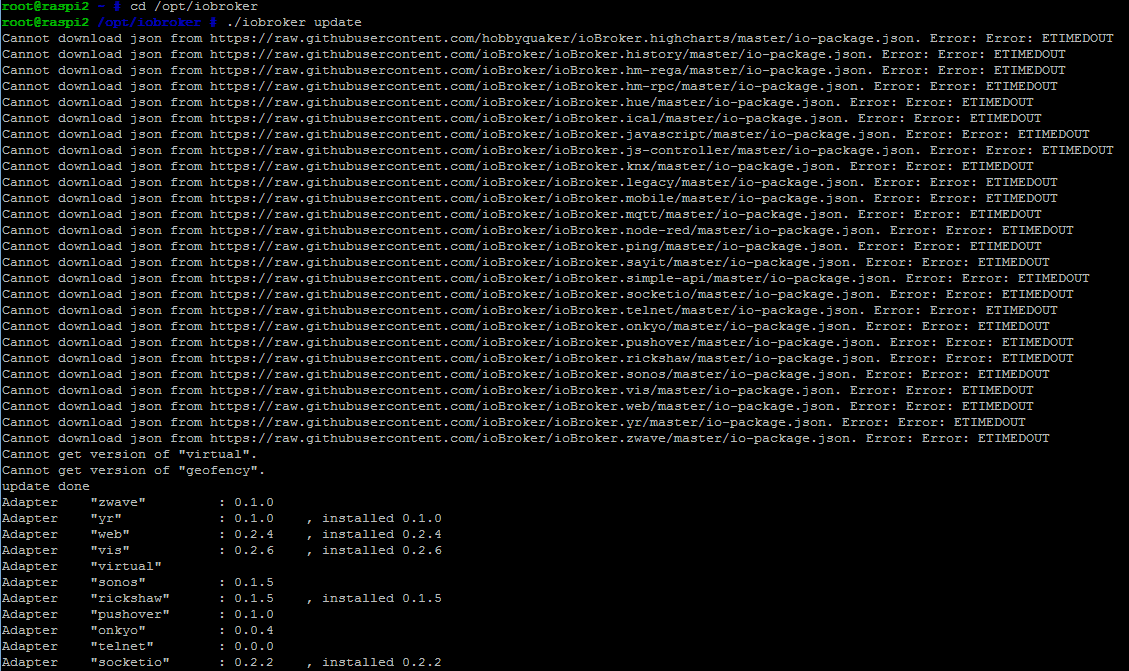This screenshot has width=1129, height=671.
Task: Click the './iobroker update' command text
Action: pyautogui.click(x=294, y=22)
